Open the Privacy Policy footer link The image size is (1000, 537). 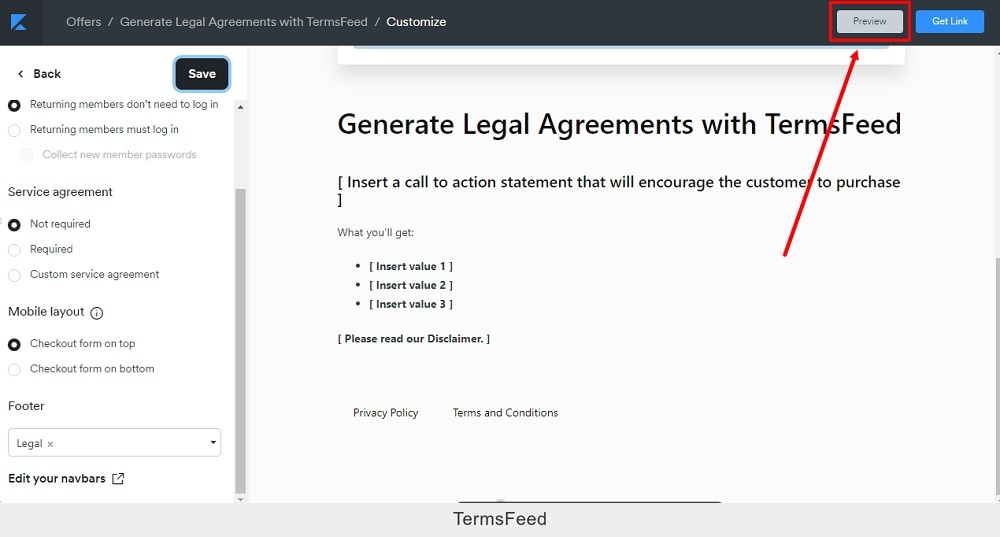point(385,413)
